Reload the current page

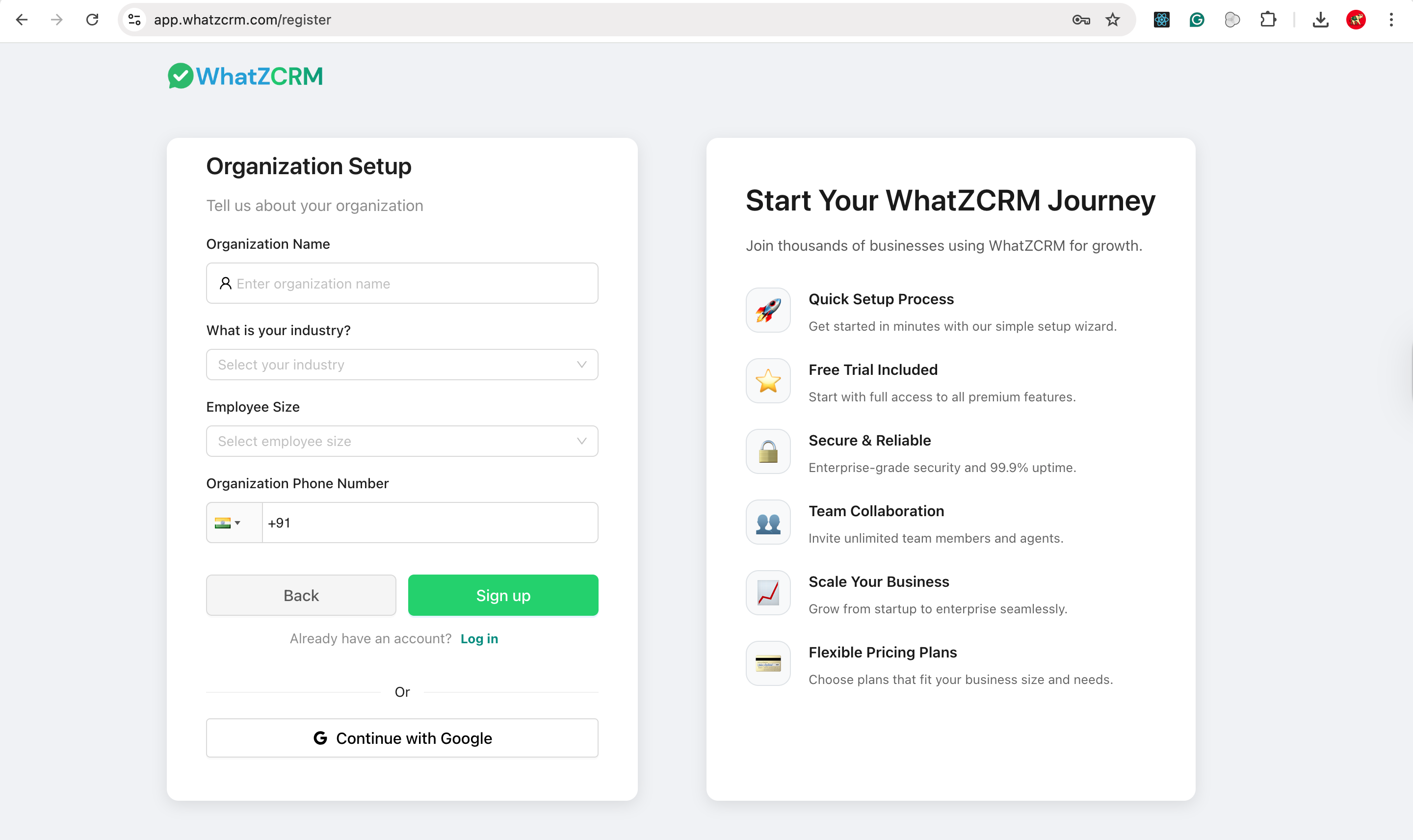pos(92,20)
